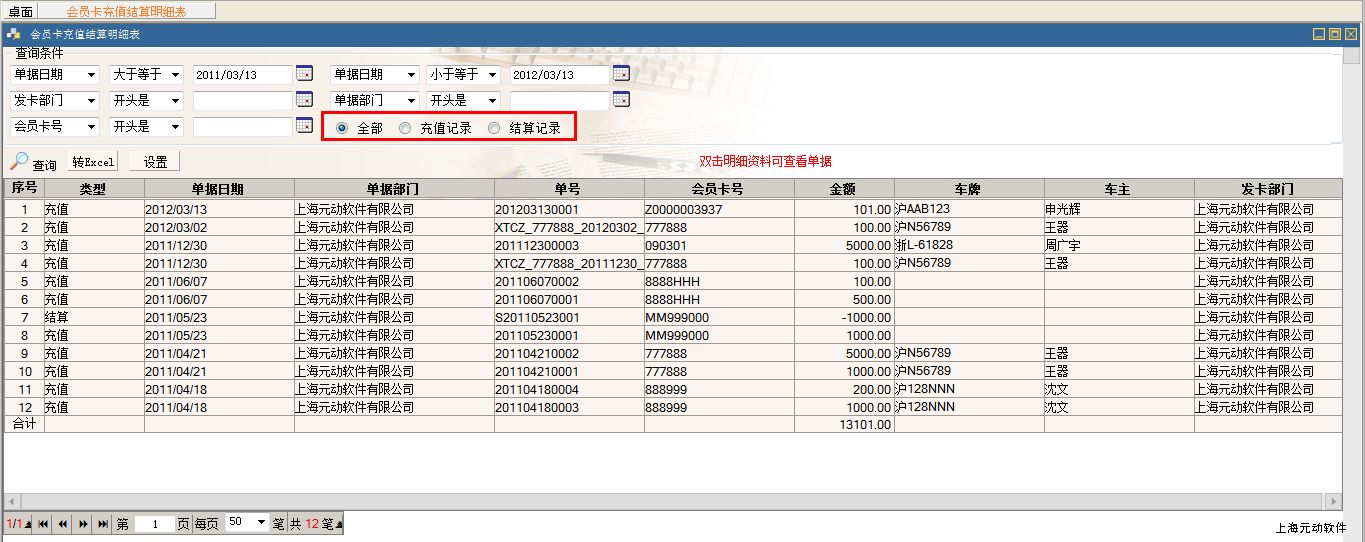Go to previous page of results
Screen dimensions: 1365x542
pyautogui.click(x=63, y=523)
